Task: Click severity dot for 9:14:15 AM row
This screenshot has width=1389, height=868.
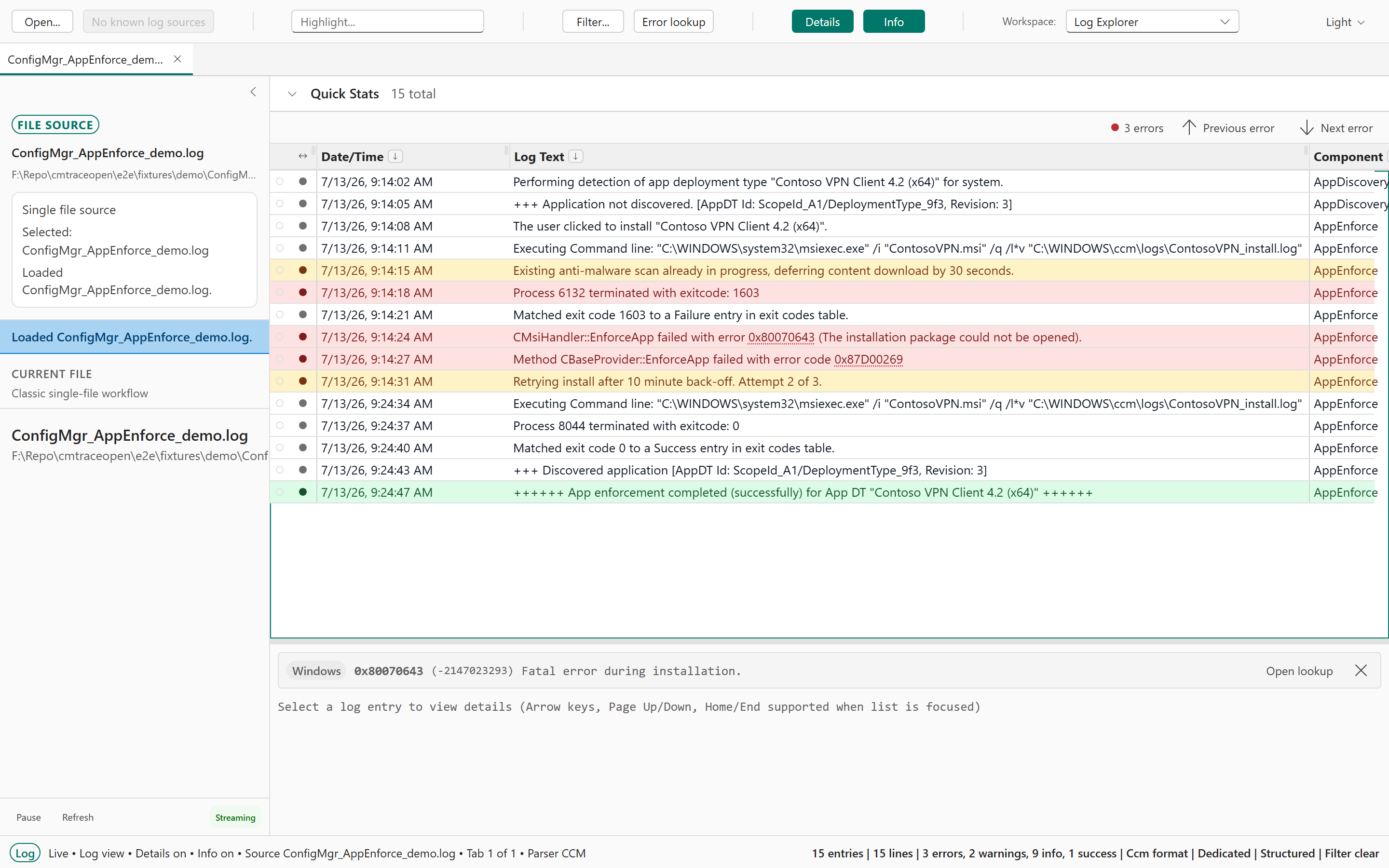Action: 302,271
